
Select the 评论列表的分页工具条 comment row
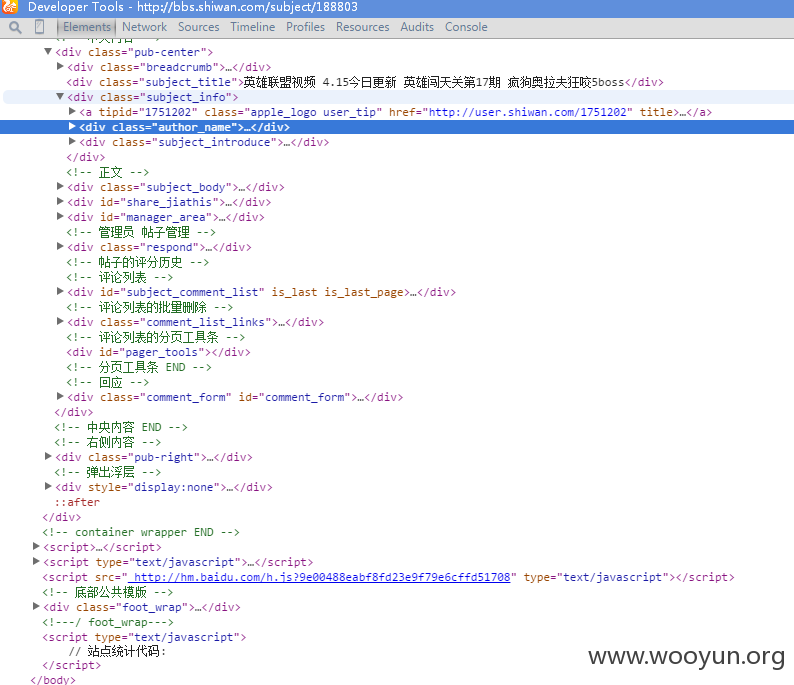tap(155, 337)
